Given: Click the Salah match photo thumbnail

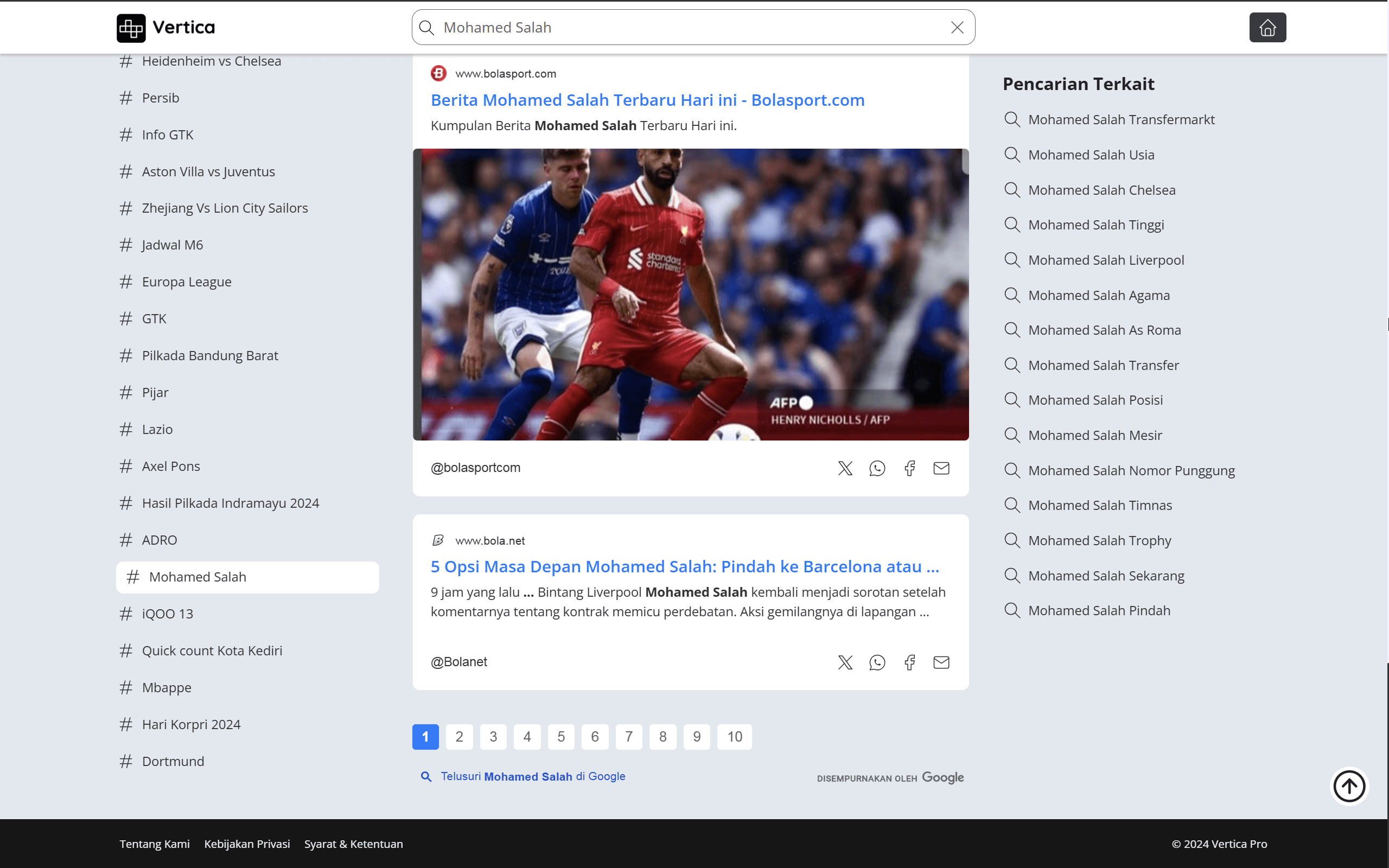Looking at the screenshot, I should (691, 294).
